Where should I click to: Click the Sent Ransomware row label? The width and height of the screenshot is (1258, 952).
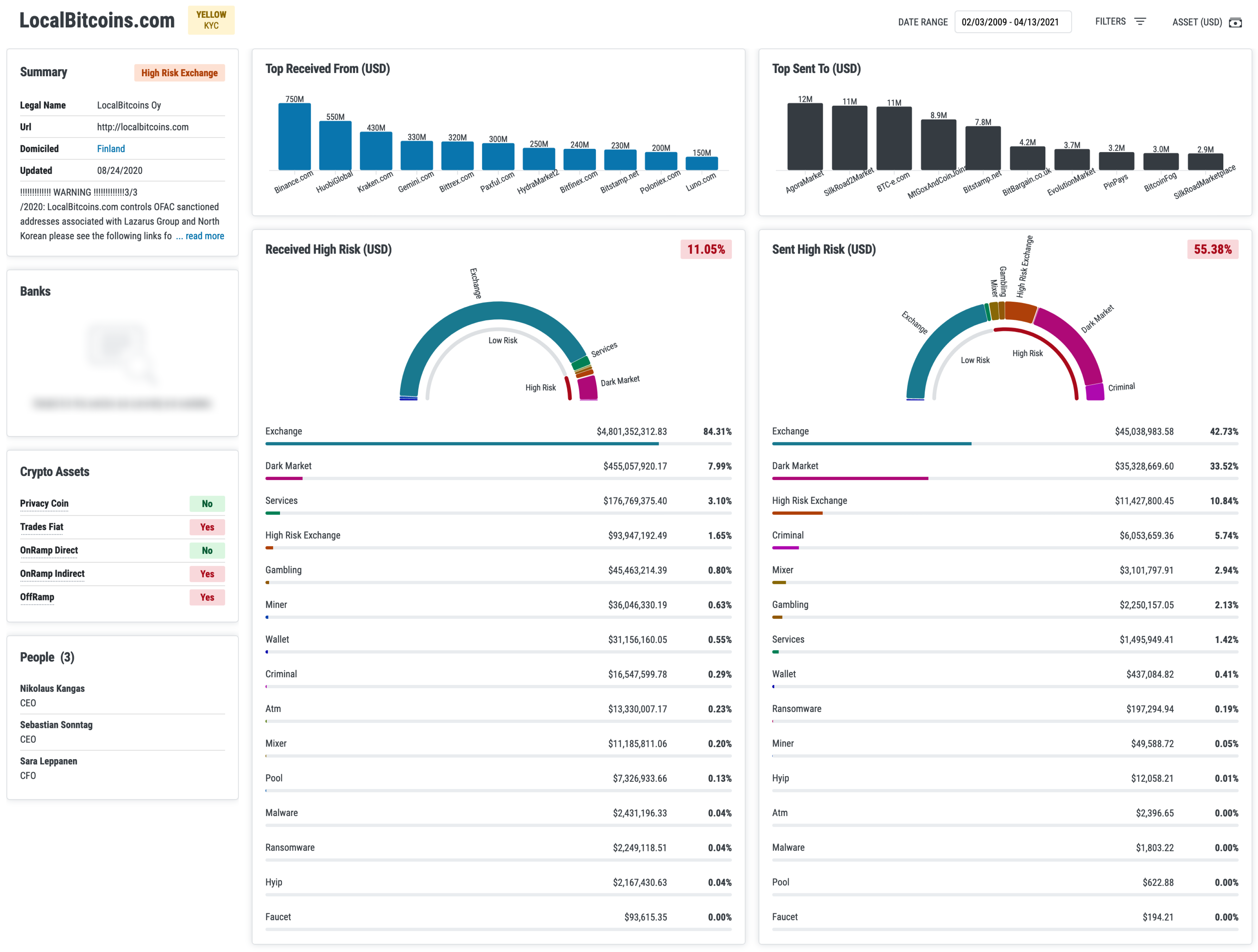point(796,709)
